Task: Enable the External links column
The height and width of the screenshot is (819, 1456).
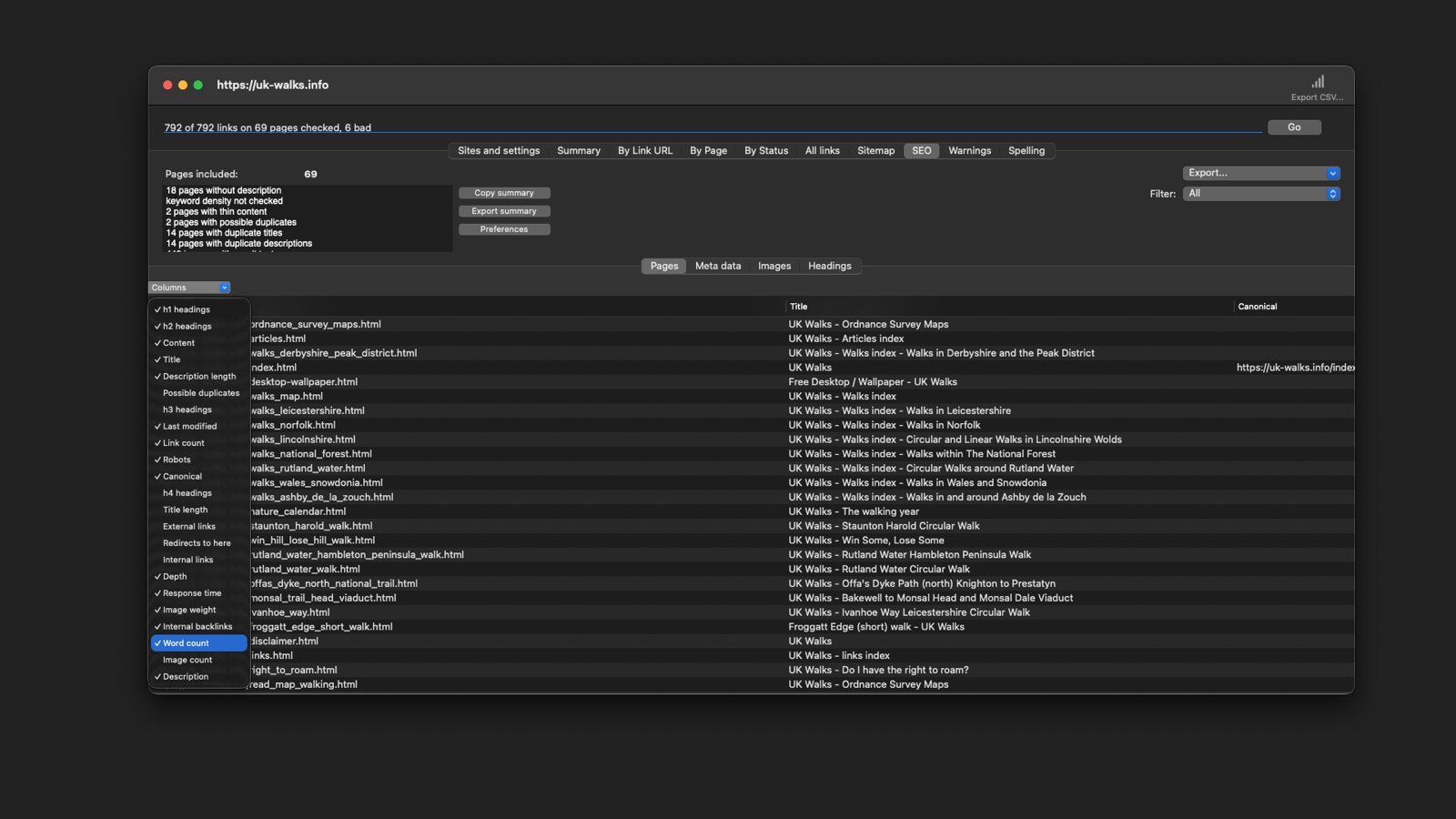Action: (199, 527)
